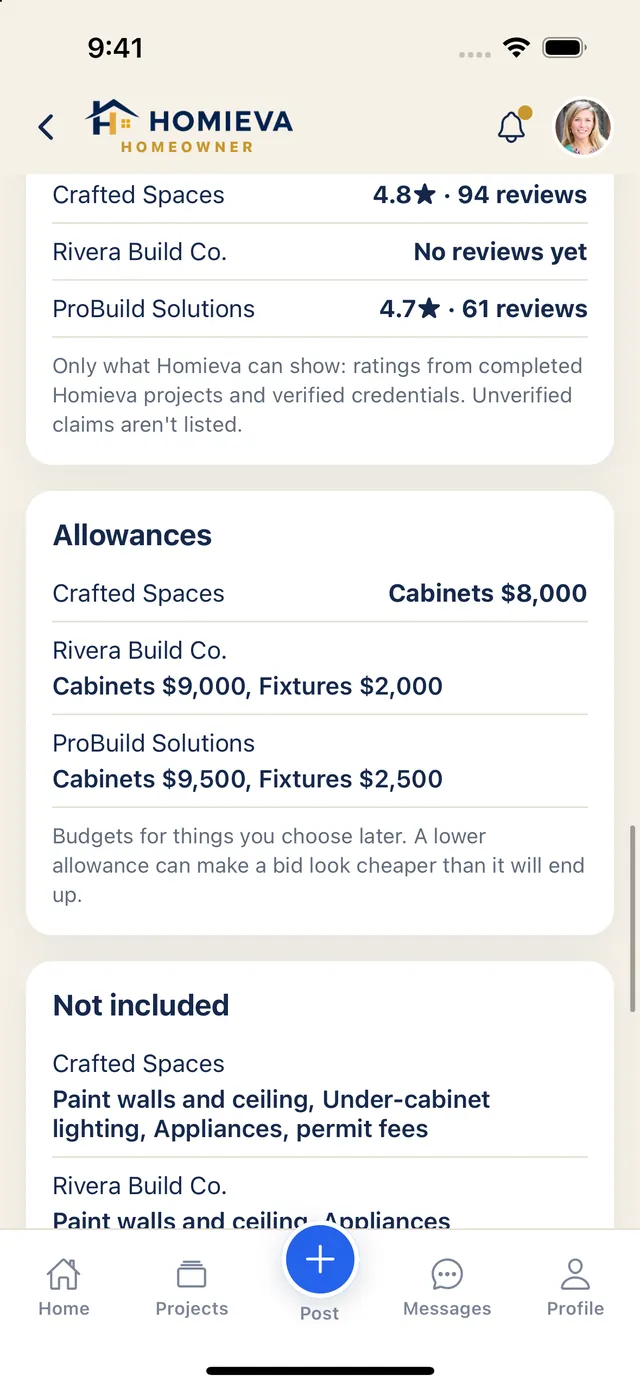Open the Projects tab
This screenshot has width=640, height=1388.
click(x=192, y=1288)
